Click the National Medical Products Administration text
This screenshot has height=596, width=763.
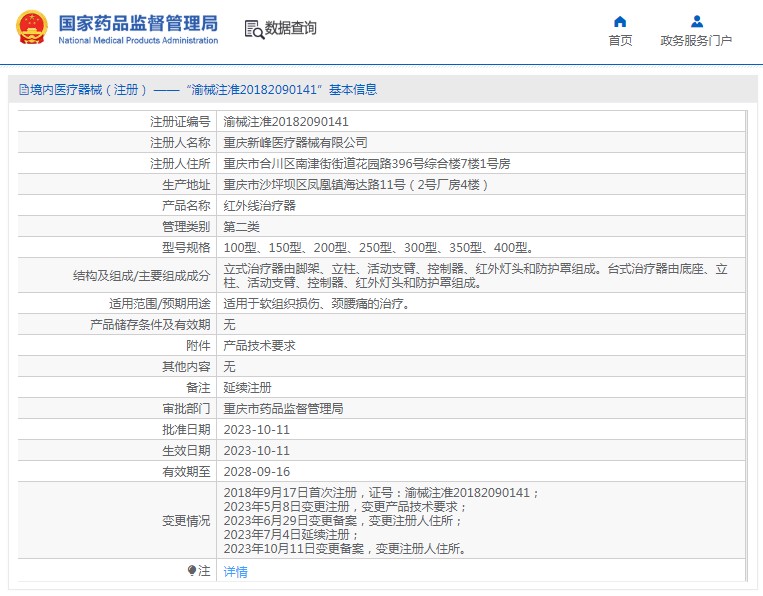(x=138, y=40)
